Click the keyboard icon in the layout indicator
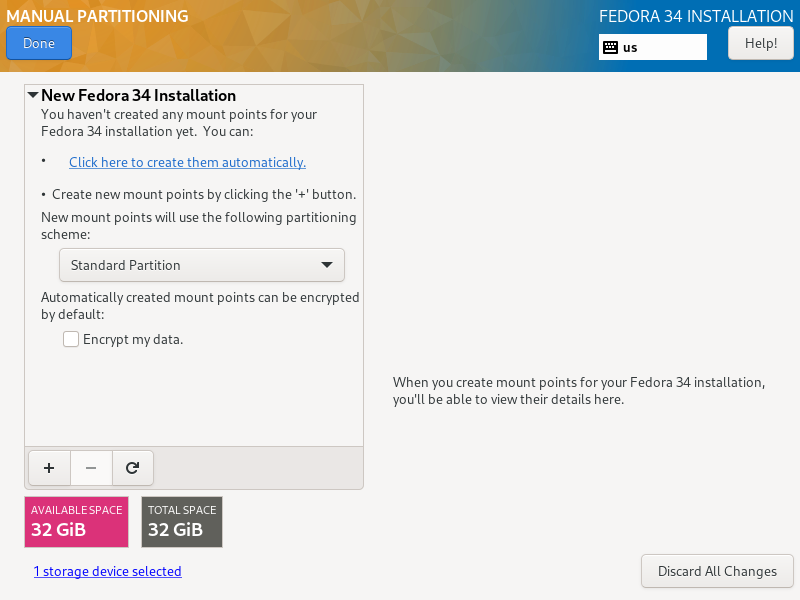Screen dimensions: 800x600 [610, 47]
